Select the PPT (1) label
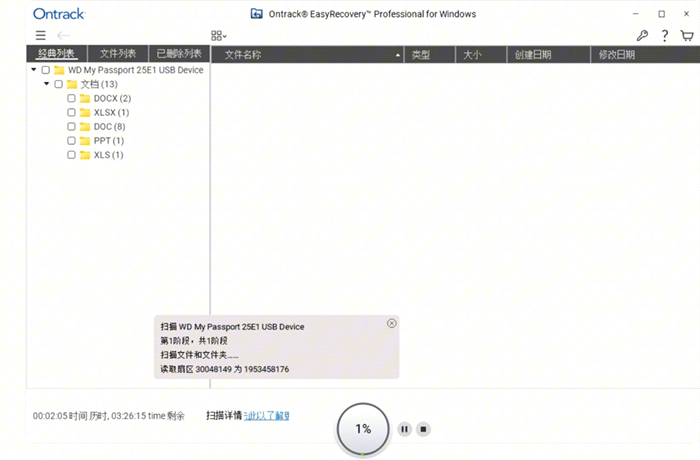The width and height of the screenshot is (700, 460). pos(109,141)
